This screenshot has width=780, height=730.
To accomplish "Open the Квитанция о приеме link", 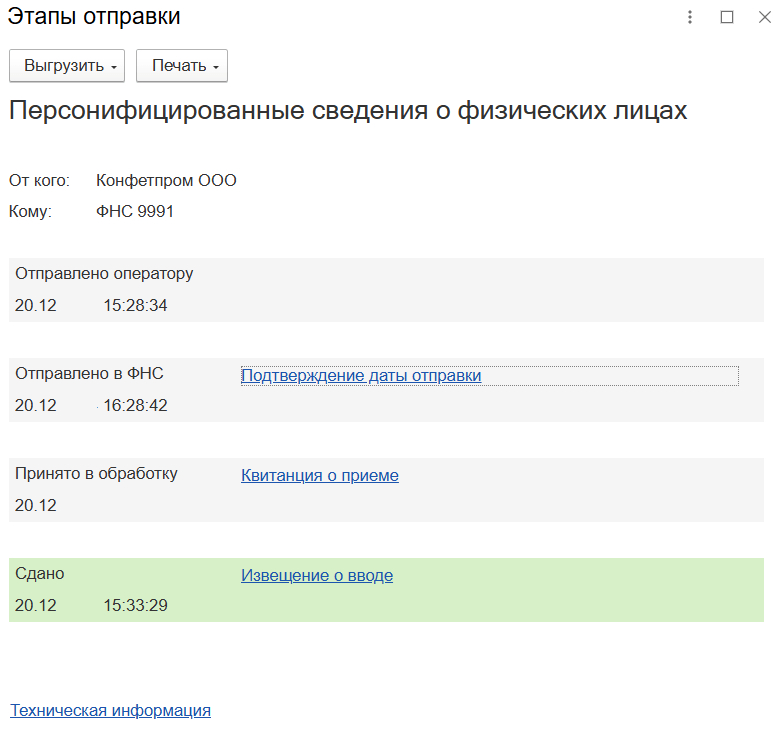I will click(320, 476).
